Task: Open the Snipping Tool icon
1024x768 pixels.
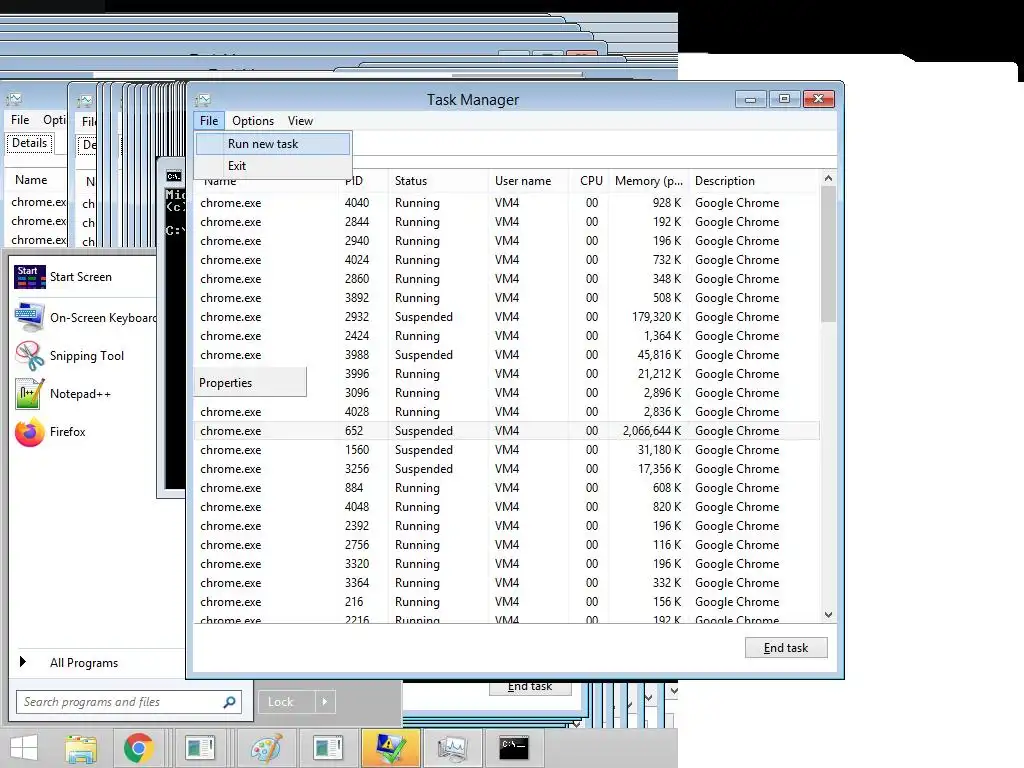Action: (29, 356)
